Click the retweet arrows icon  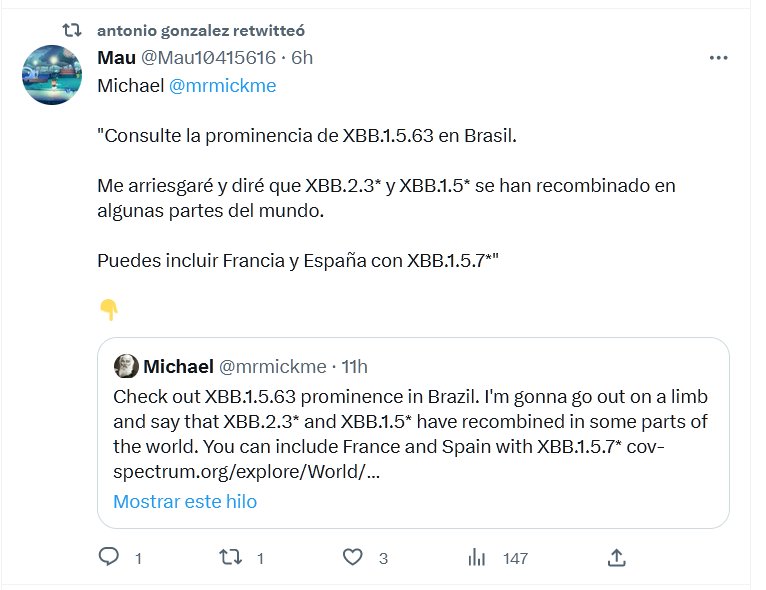click(230, 557)
